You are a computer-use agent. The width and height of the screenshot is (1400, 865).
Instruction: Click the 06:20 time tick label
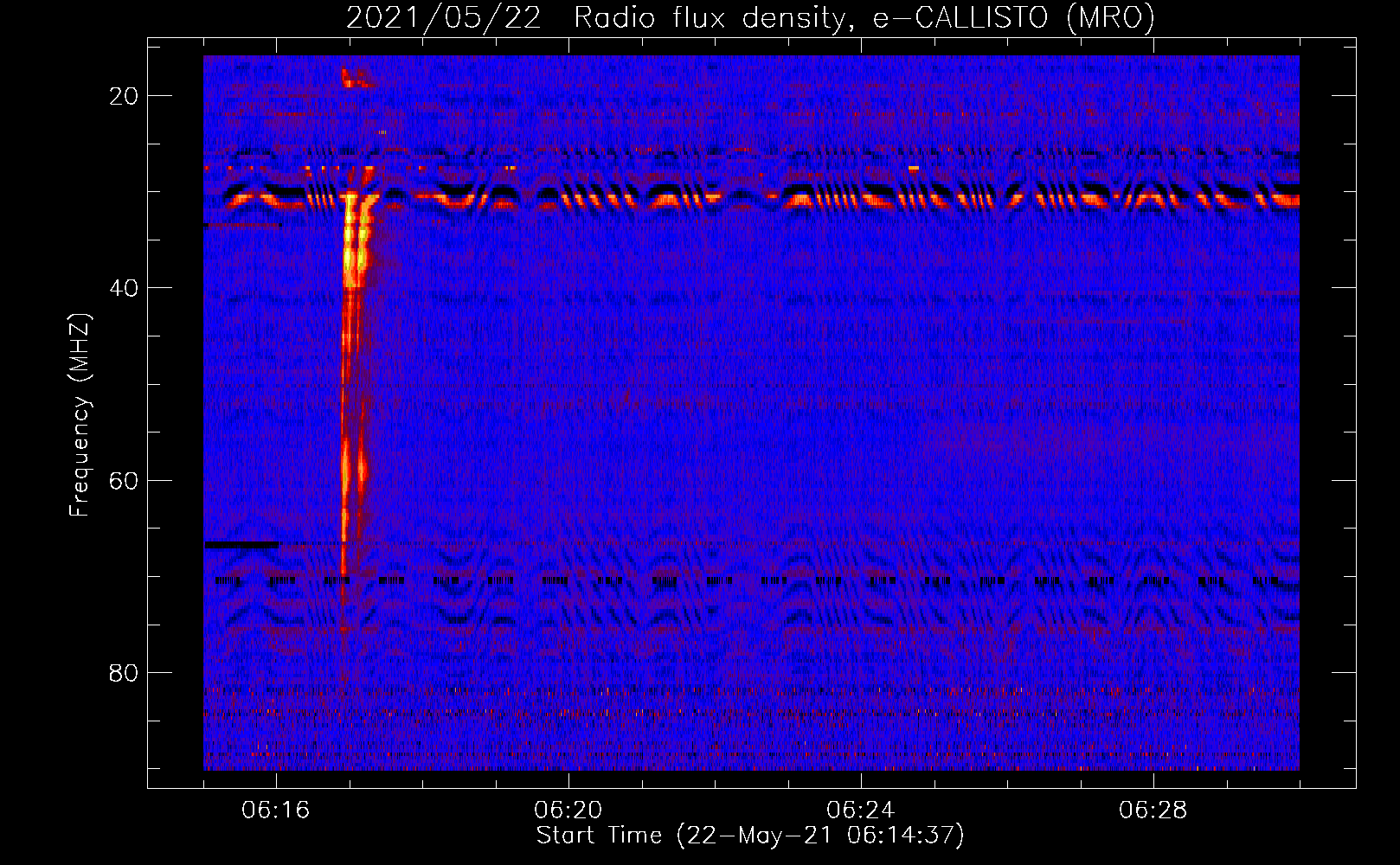(x=568, y=811)
